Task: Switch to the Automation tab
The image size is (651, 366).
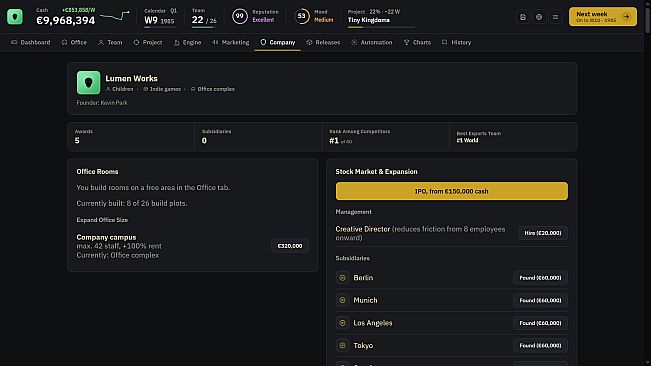Action: point(372,42)
